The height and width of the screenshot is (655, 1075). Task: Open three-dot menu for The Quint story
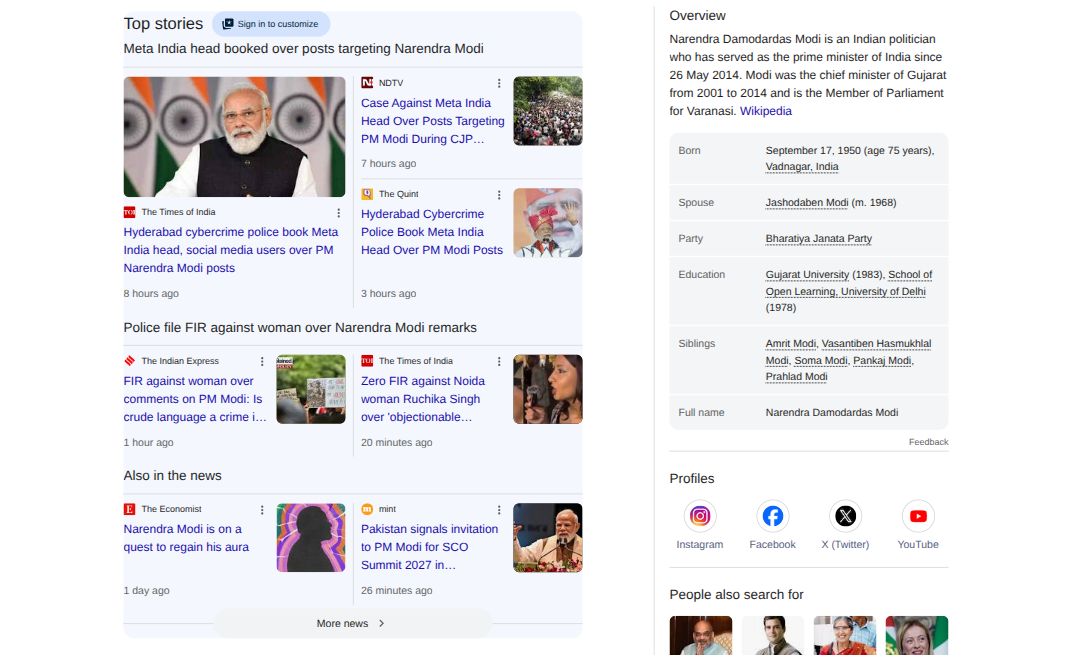tap(499, 195)
